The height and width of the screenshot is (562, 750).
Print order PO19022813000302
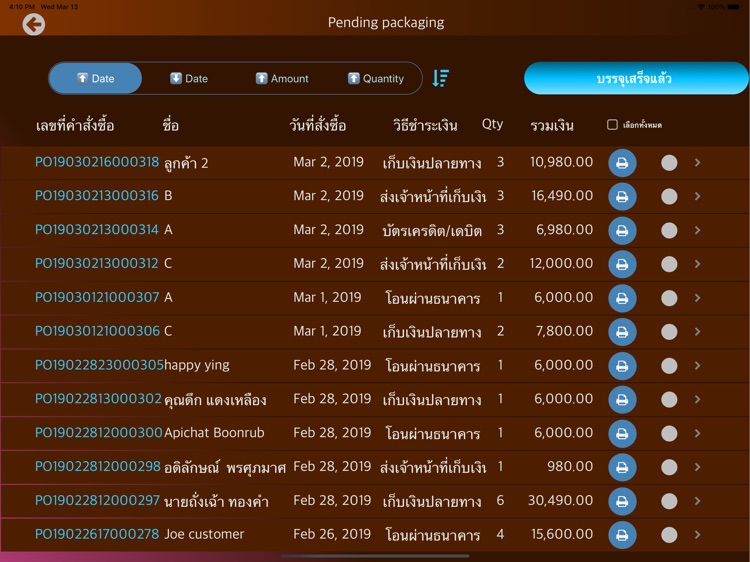(622, 399)
